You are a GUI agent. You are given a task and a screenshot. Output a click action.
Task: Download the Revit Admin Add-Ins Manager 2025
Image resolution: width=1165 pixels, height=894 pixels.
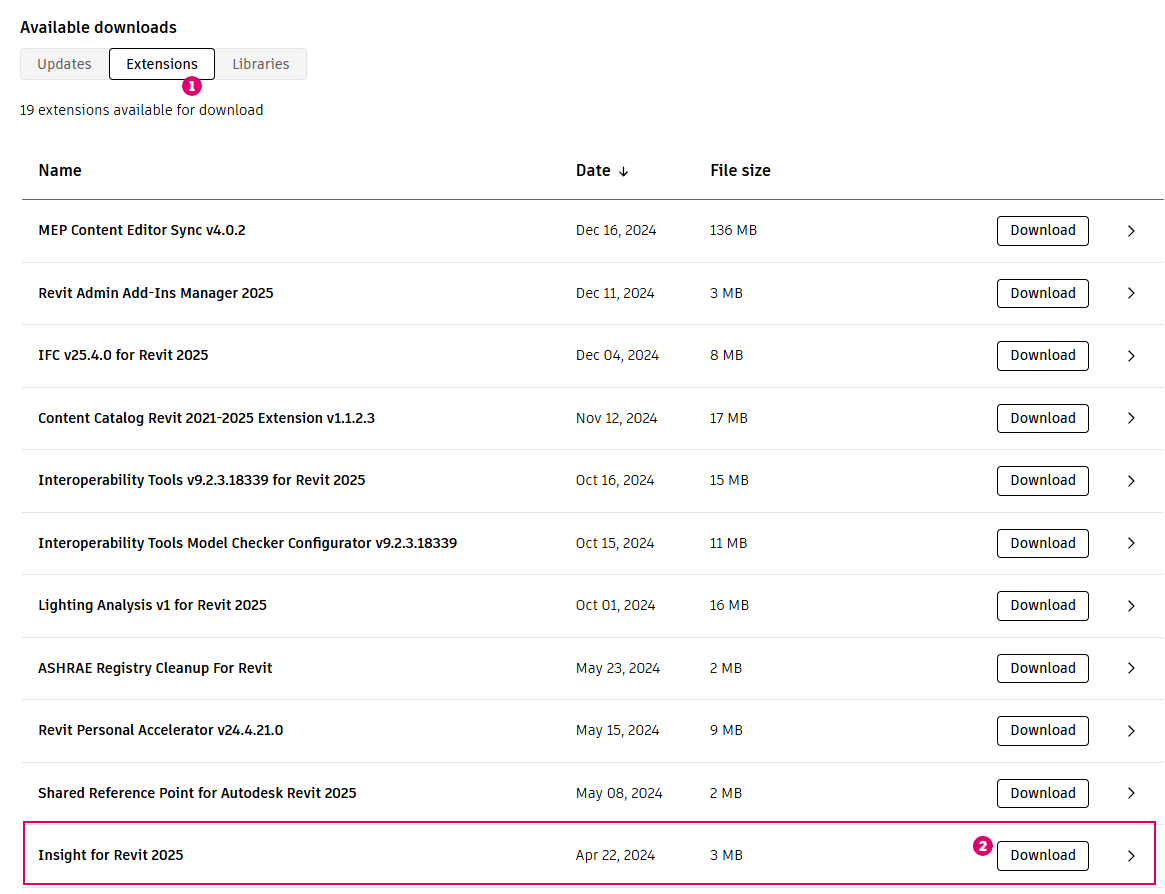pos(1042,293)
